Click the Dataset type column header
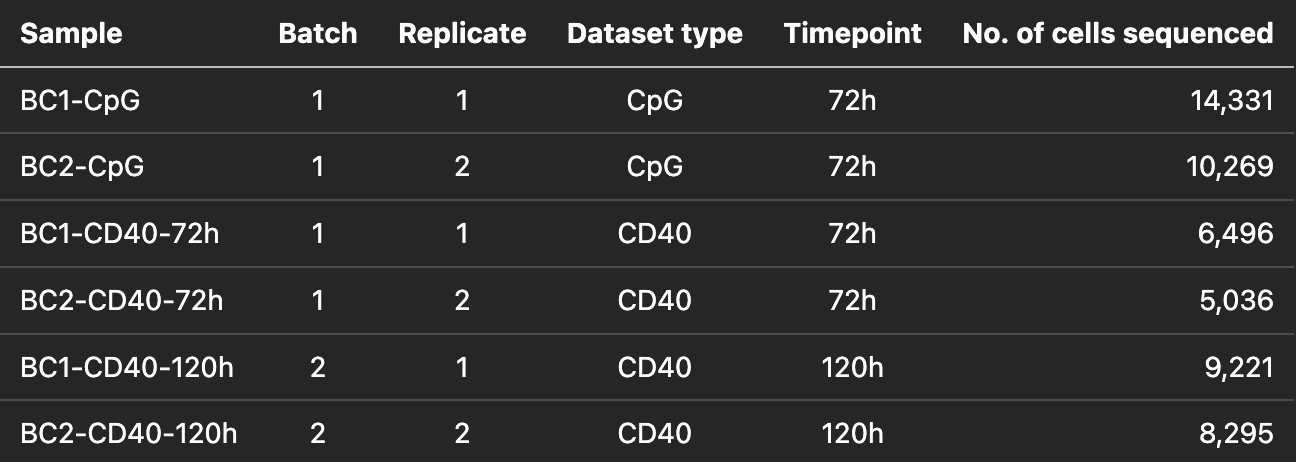This screenshot has height=462, width=1296. (x=654, y=33)
